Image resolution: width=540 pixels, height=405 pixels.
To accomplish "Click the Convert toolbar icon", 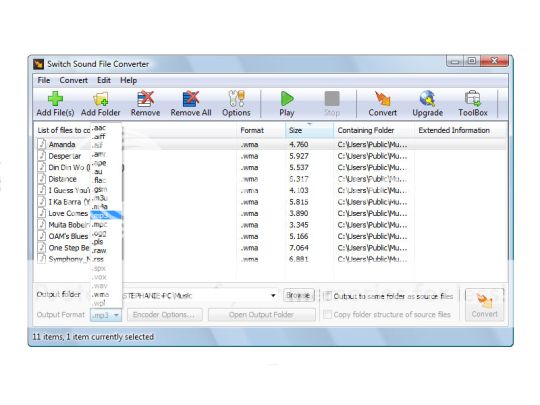I will click(382, 104).
